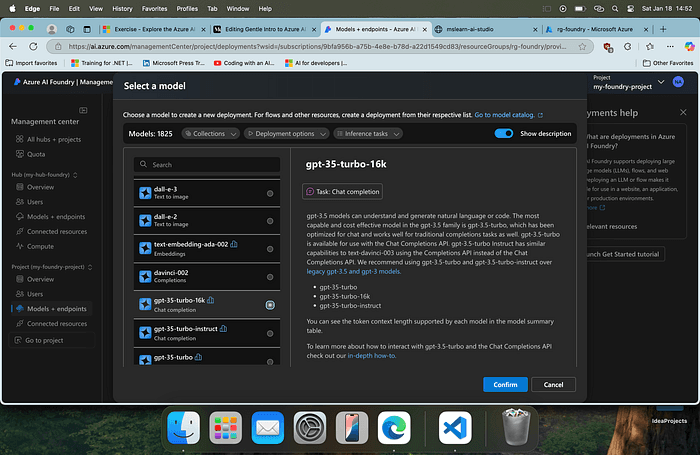Open the in-depth how-to link
Image resolution: width=700 pixels, height=455 pixels.
371,356
